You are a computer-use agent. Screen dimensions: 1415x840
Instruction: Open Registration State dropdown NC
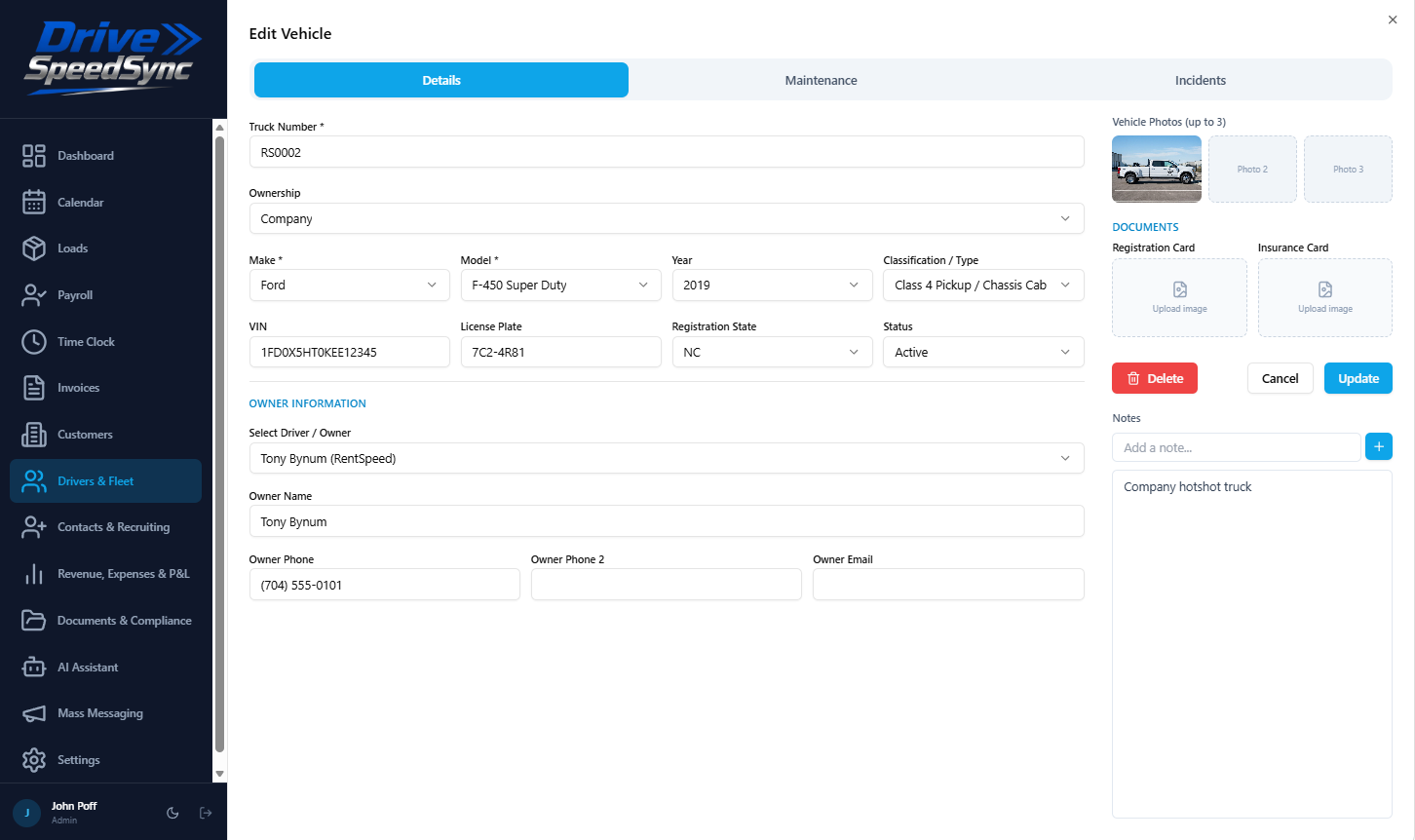772,352
